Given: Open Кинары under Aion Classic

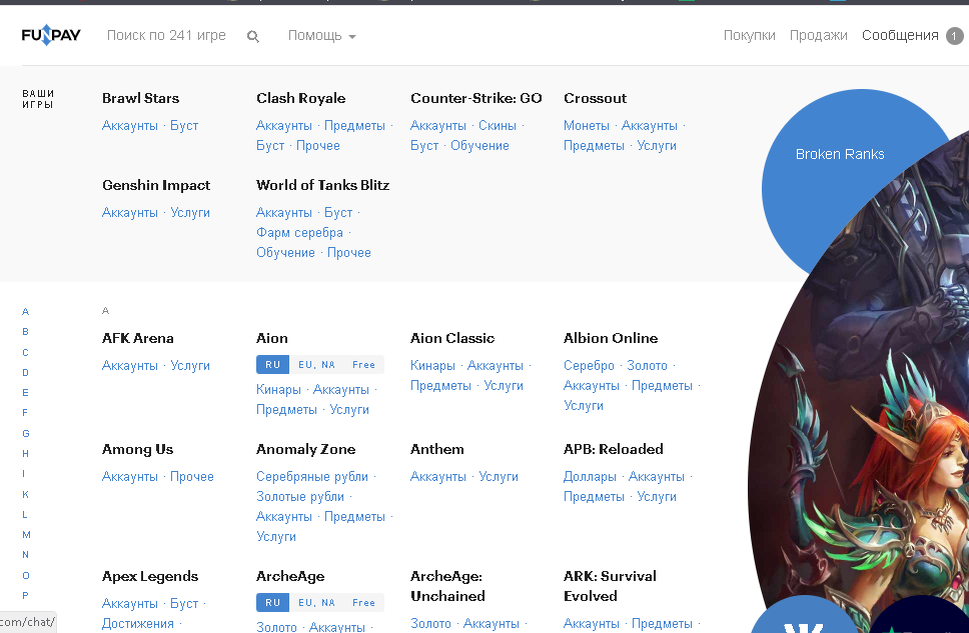Looking at the screenshot, I should [x=433, y=365].
